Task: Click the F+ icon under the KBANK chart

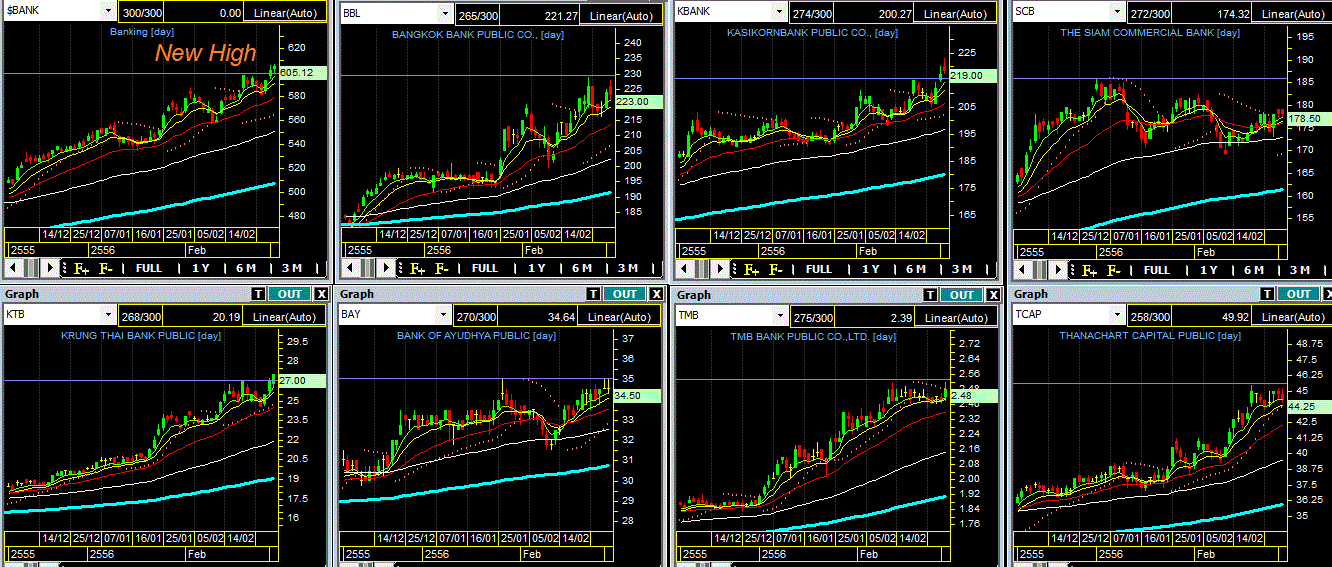Action: pos(751,268)
